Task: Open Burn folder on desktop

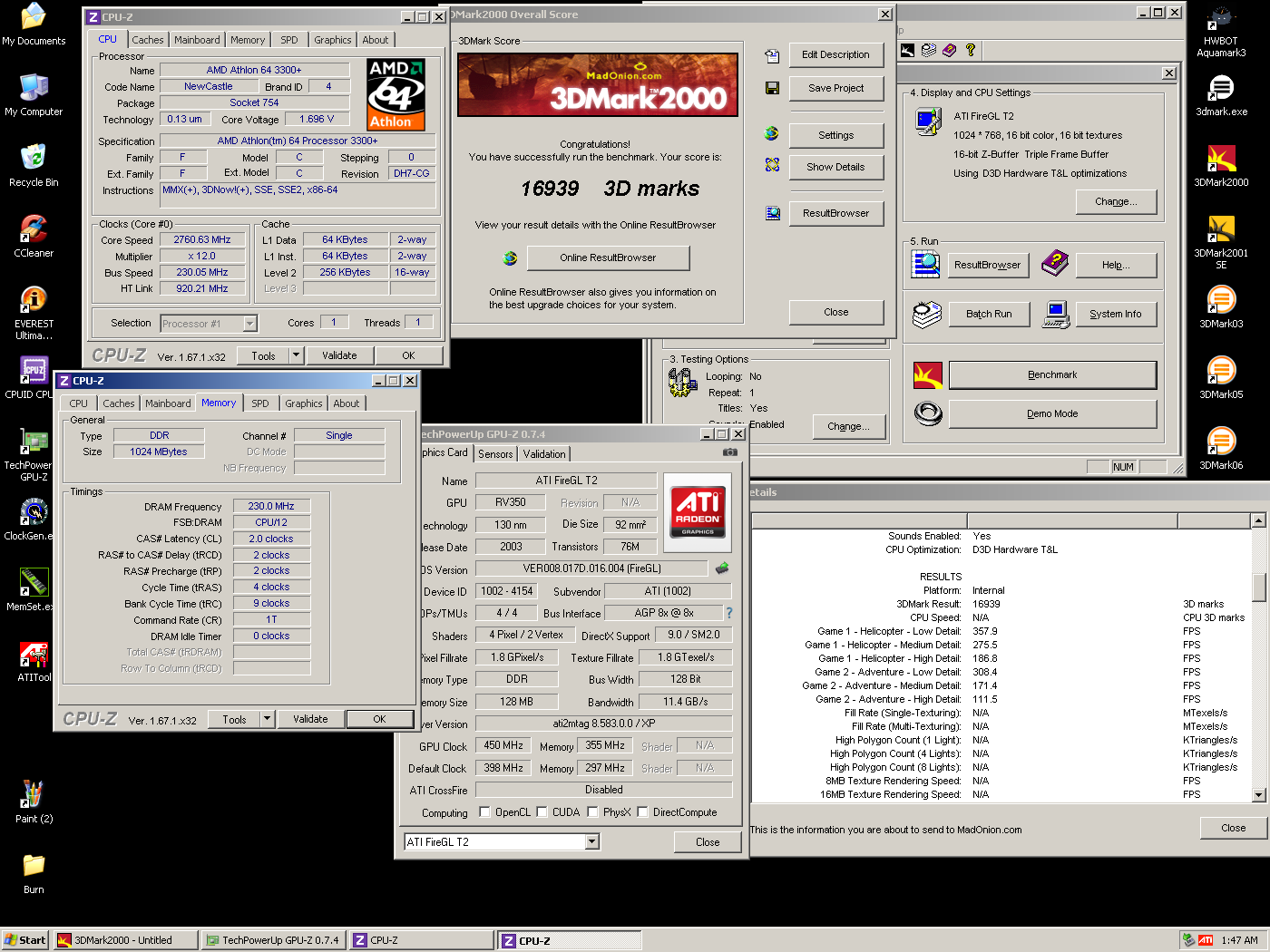Action: (34, 873)
